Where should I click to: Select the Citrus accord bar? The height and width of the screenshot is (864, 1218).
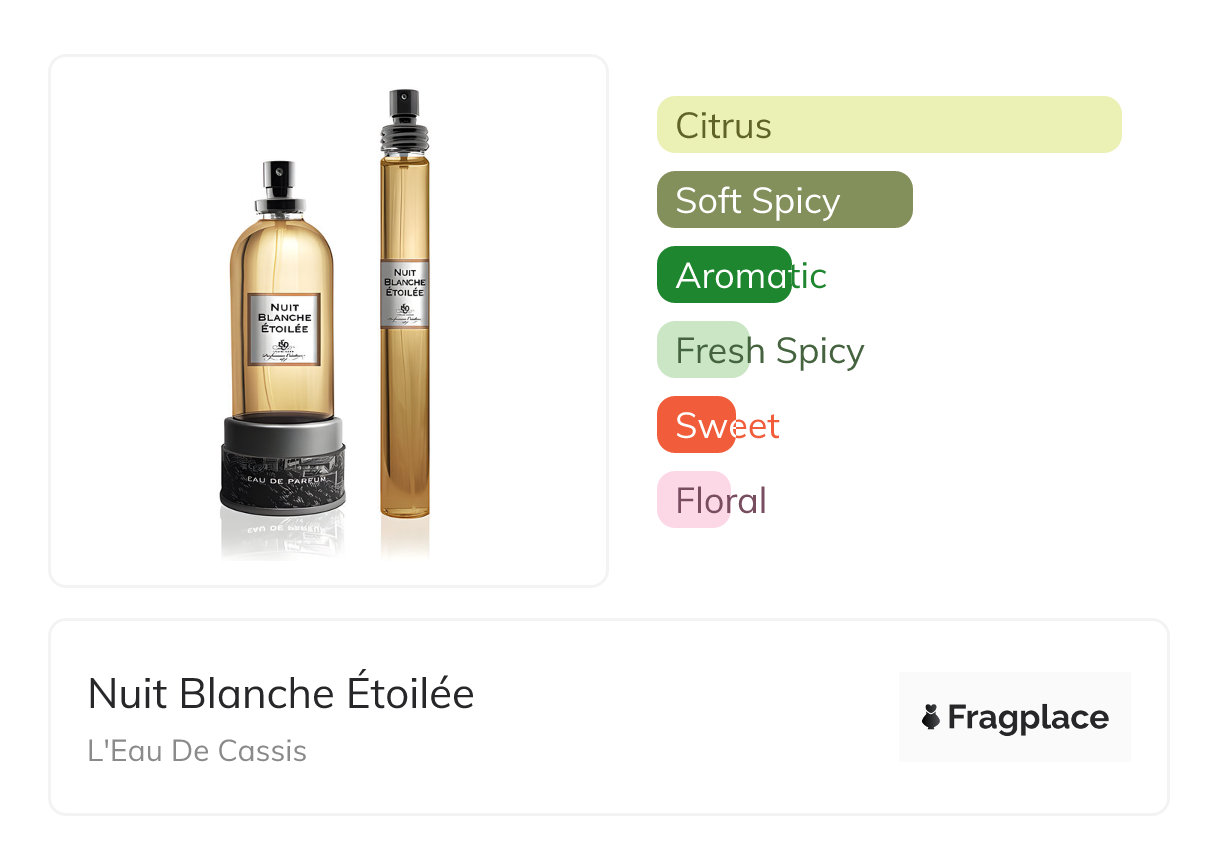pyautogui.click(x=889, y=125)
